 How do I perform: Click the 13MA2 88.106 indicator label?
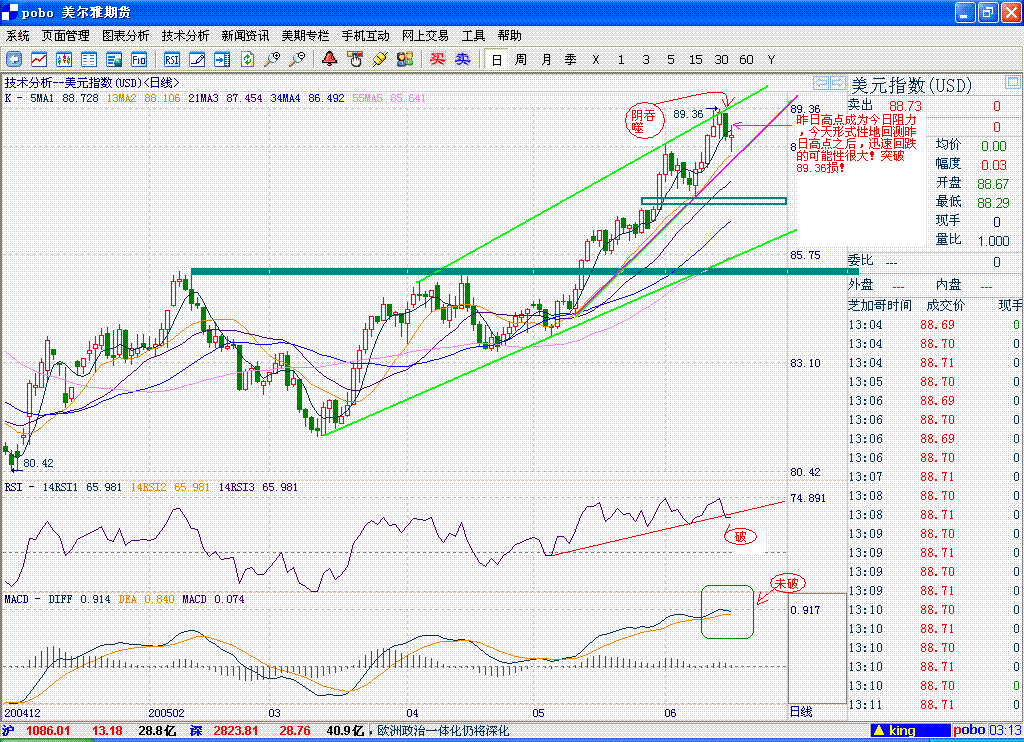(143, 98)
